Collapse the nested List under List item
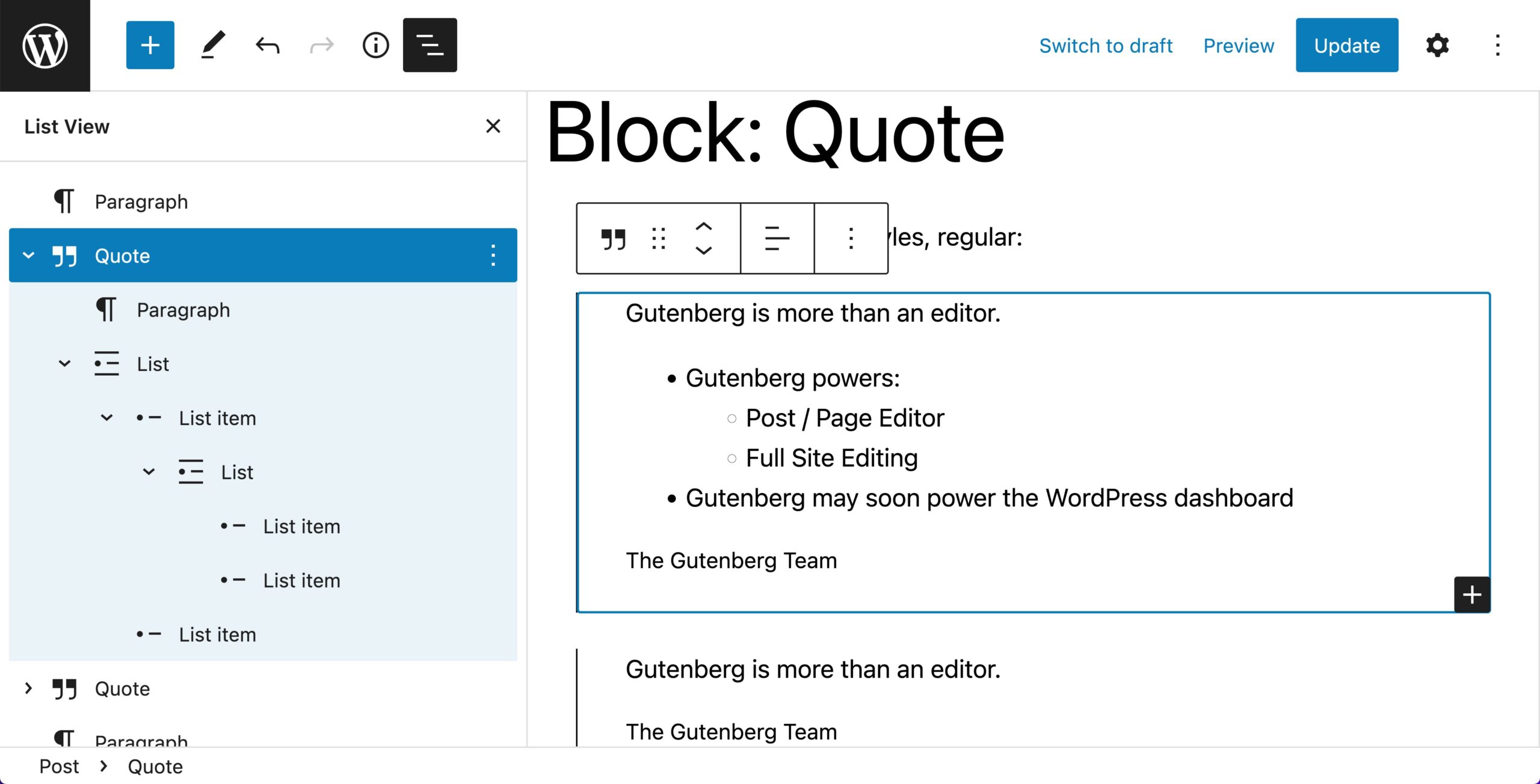The image size is (1540, 784). coord(149,472)
